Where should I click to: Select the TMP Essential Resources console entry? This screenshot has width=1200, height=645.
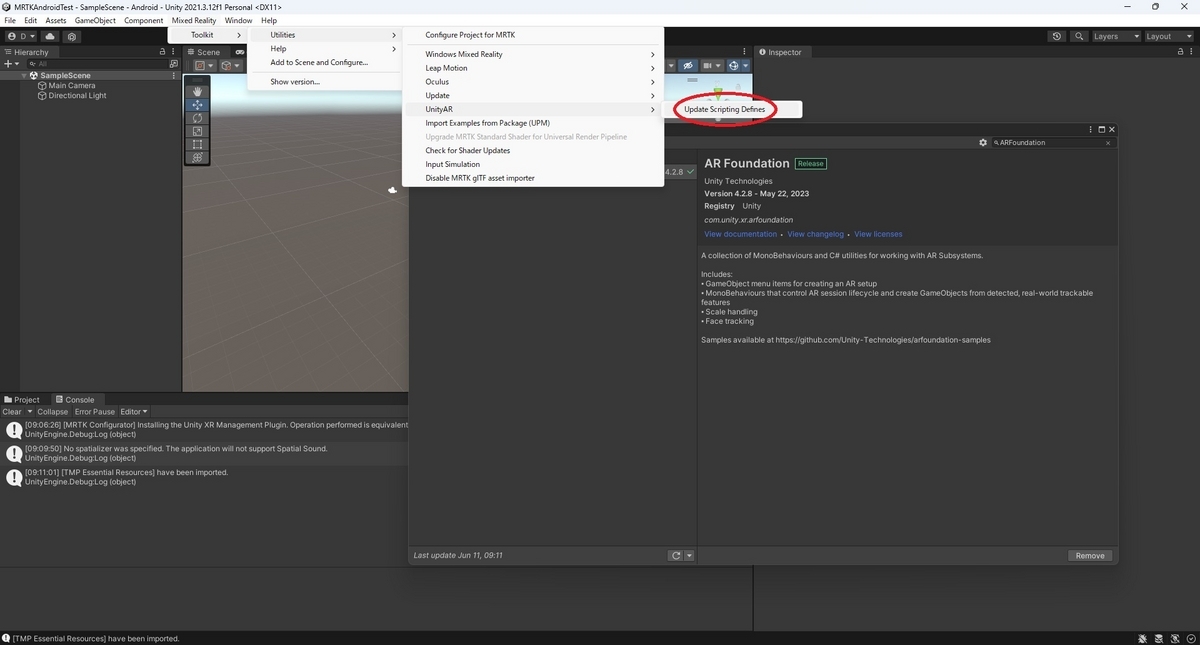(204, 477)
